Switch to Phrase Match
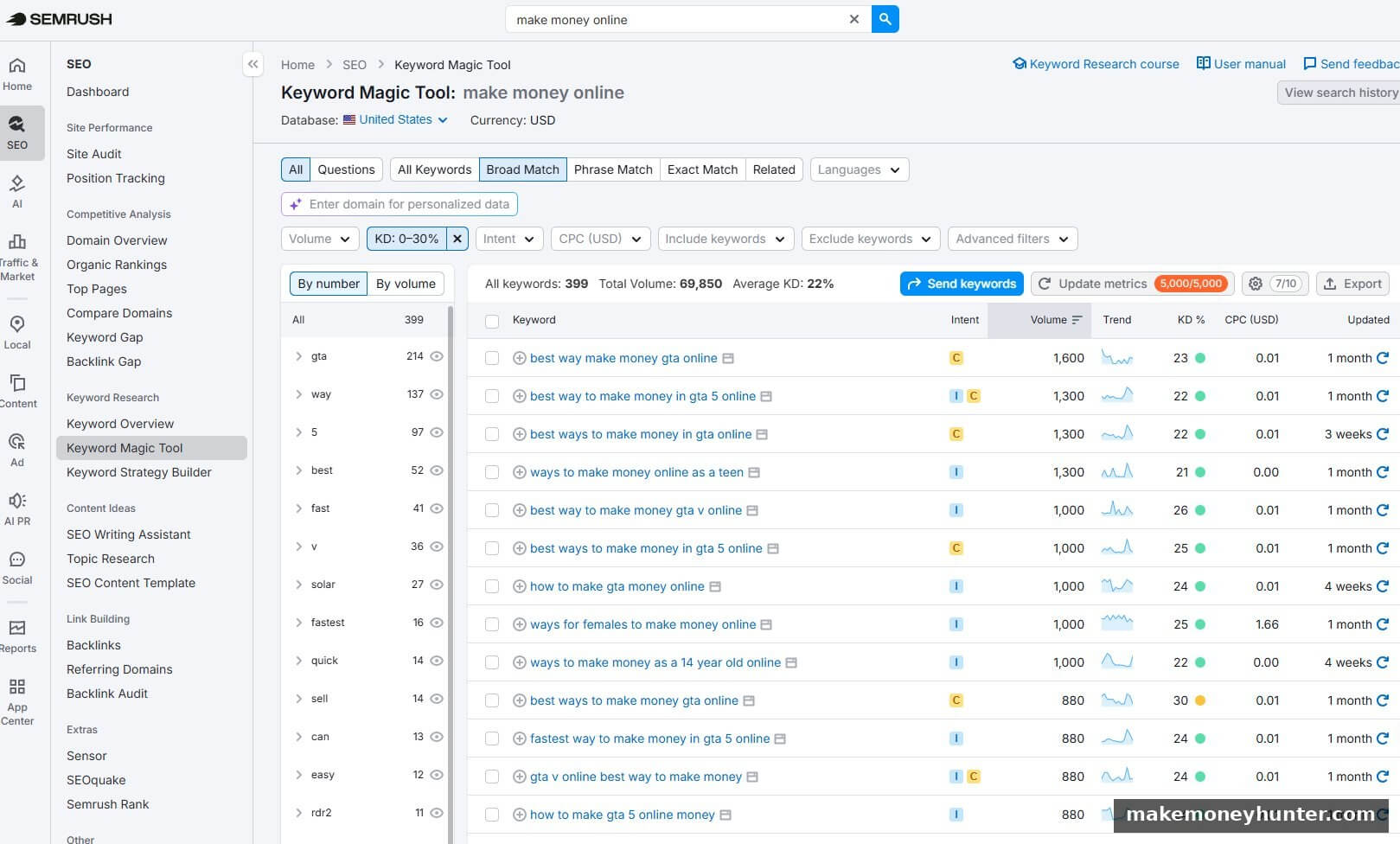1400x844 pixels. (x=613, y=169)
